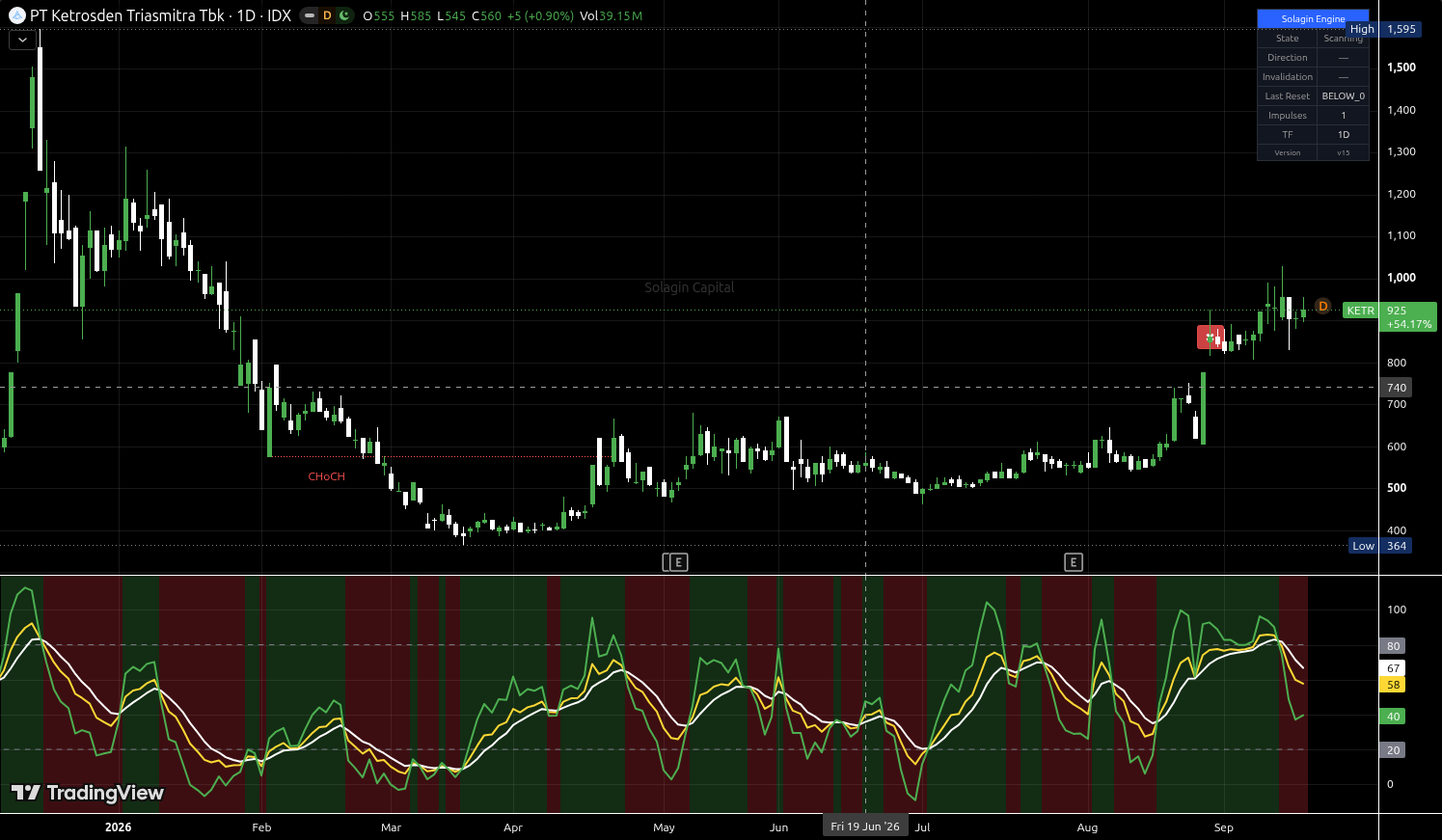This screenshot has width=1442, height=840.
Task: Open the earnings E marker near August
Action: [x=1074, y=562]
